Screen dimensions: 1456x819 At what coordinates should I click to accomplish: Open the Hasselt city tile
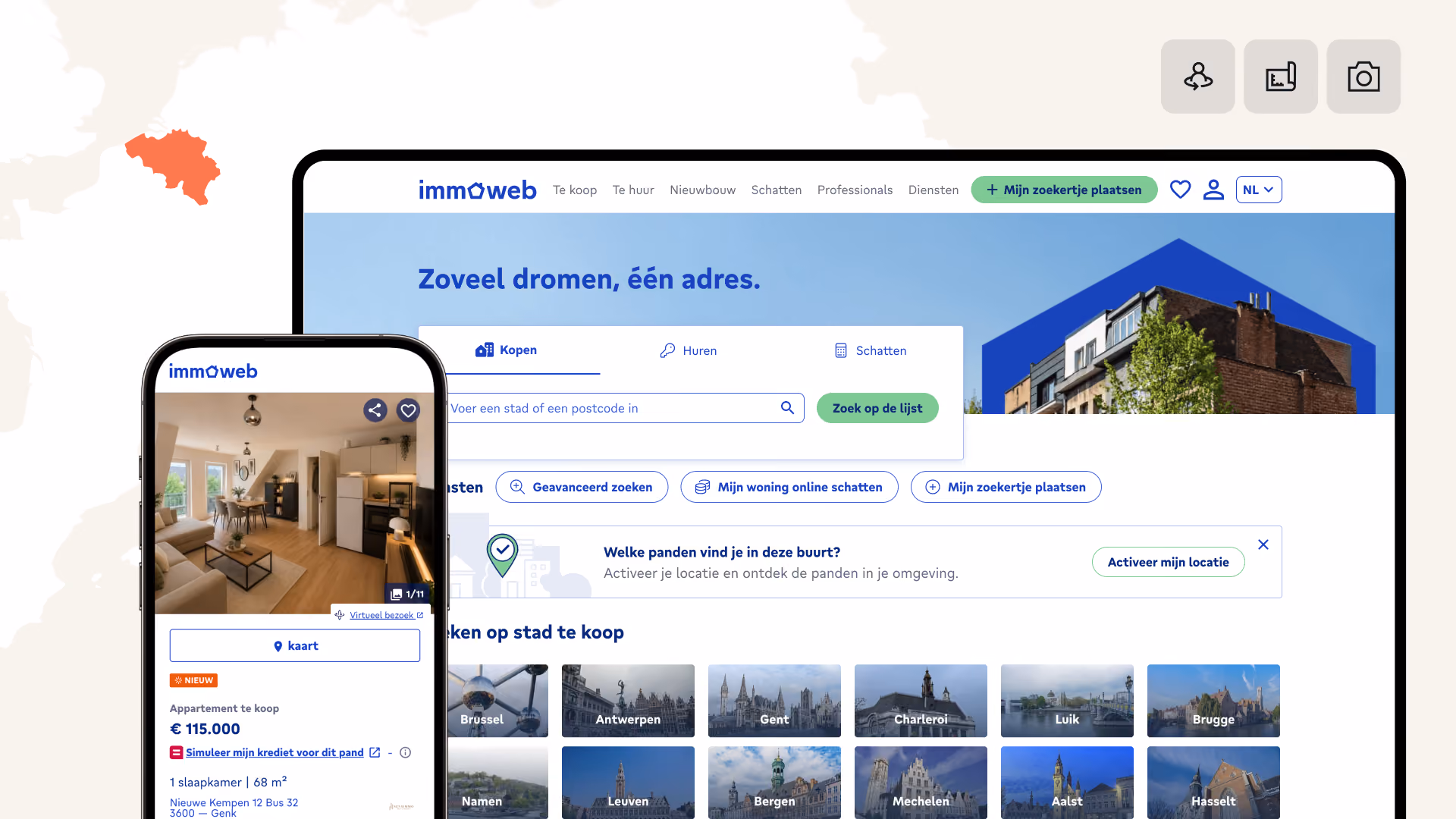tap(1213, 783)
